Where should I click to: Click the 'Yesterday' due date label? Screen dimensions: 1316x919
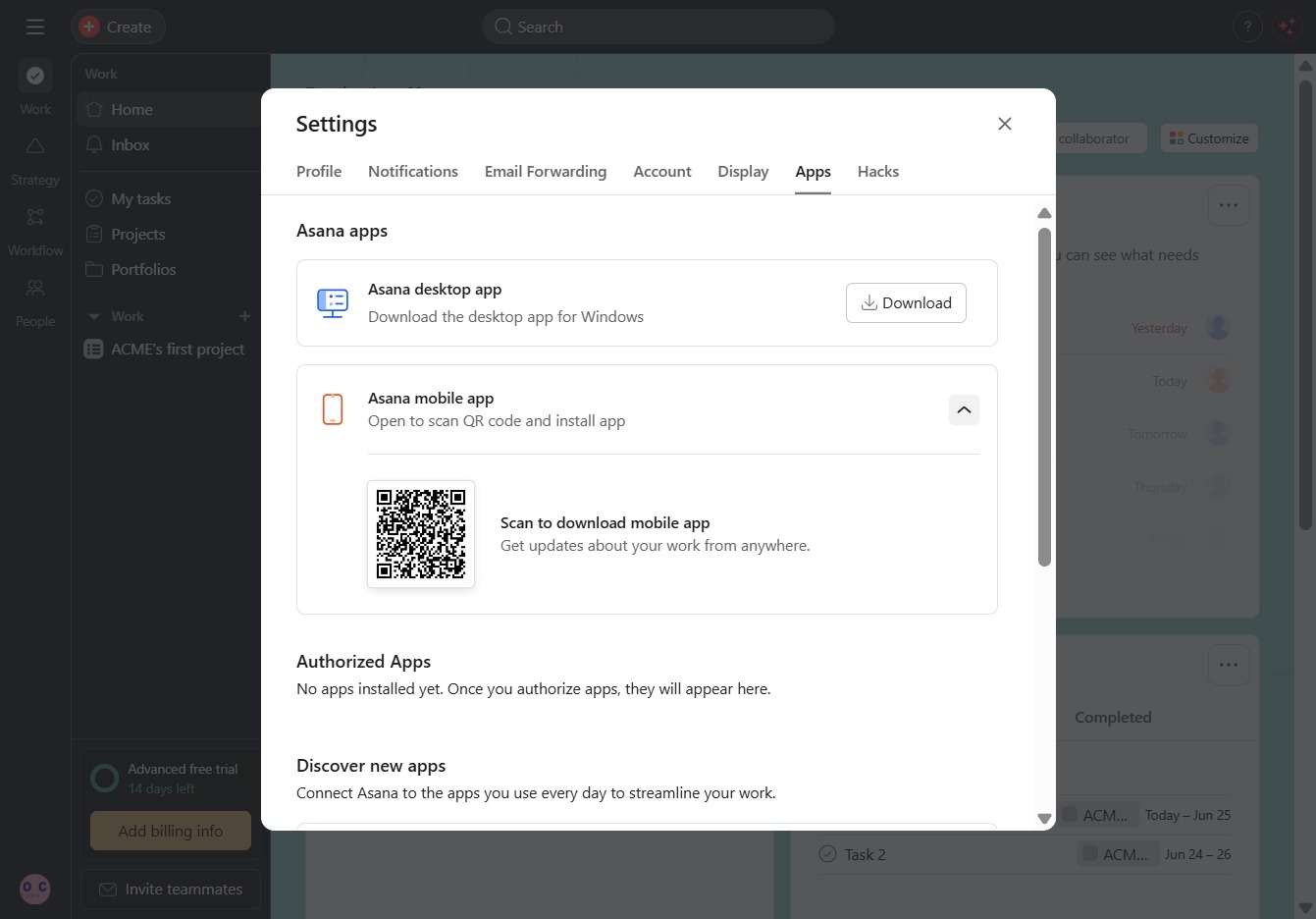[1159, 328]
